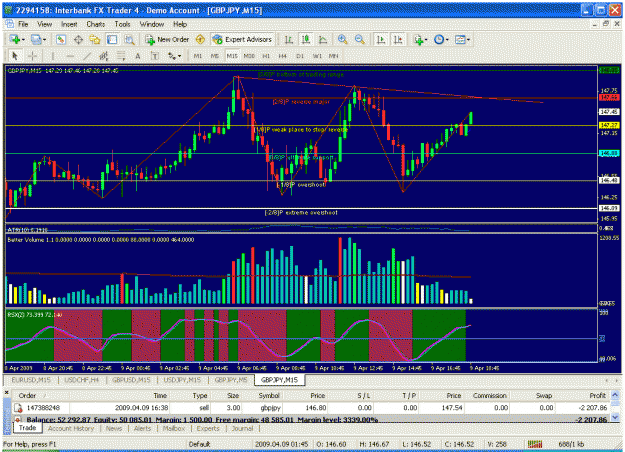
Task: Launch MetaEditor yellow diamond icon
Action: tap(200, 39)
